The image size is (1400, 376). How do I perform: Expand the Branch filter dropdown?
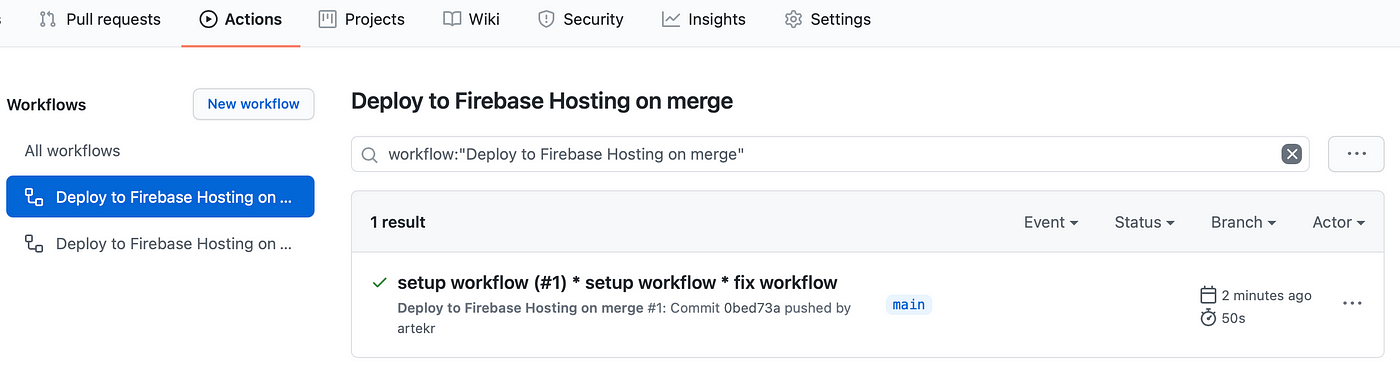coord(1243,222)
